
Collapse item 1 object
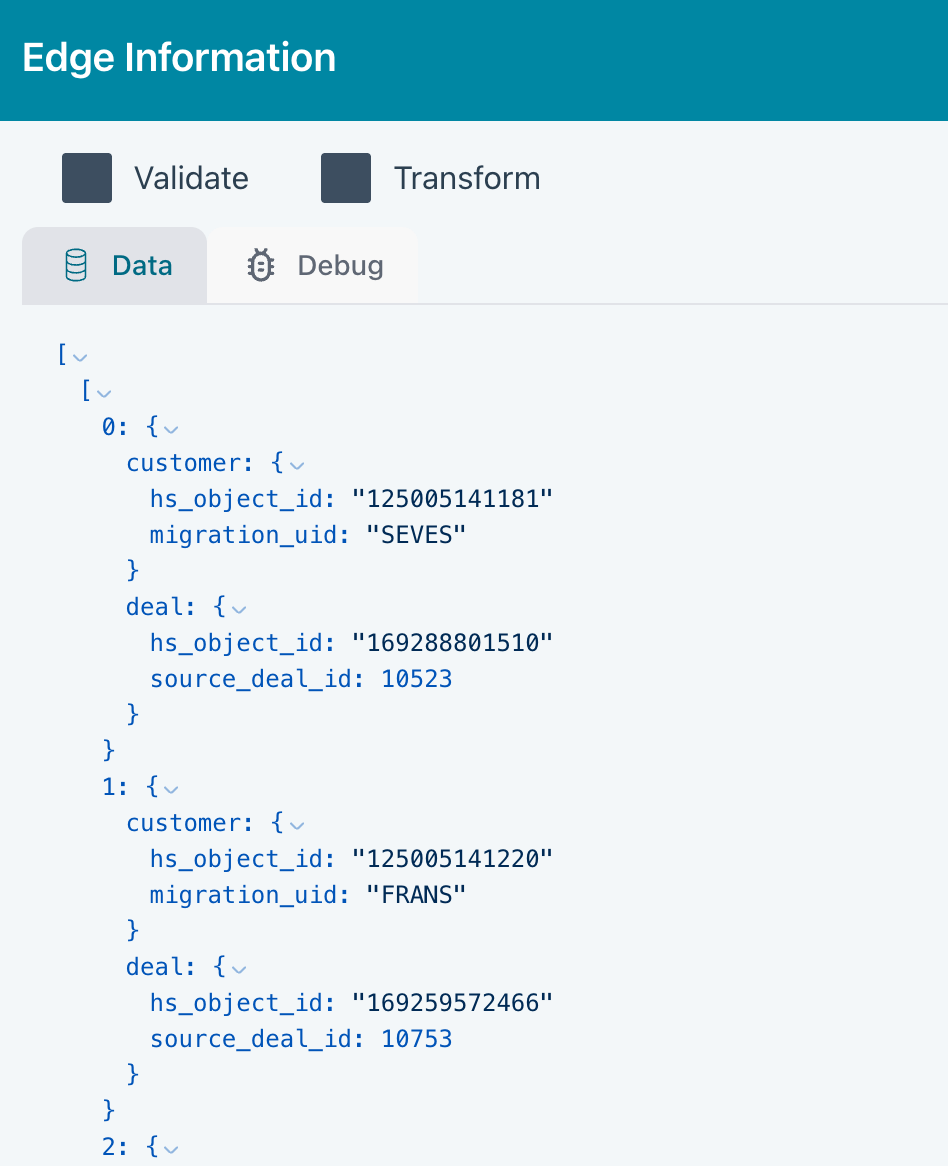coord(171,788)
